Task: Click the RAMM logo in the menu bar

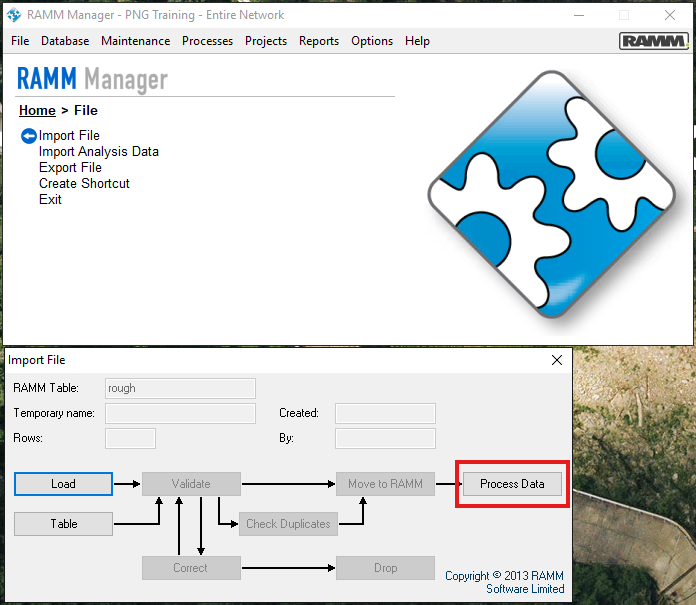Action: click(x=654, y=41)
